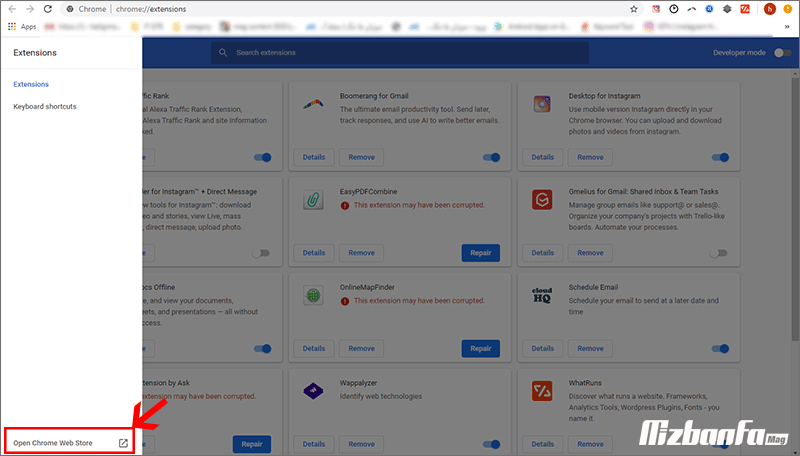This screenshot has height=456, width=800.
Task: Click the orange update icon at the far right of the toolbar
Action: tap(787, 9)
